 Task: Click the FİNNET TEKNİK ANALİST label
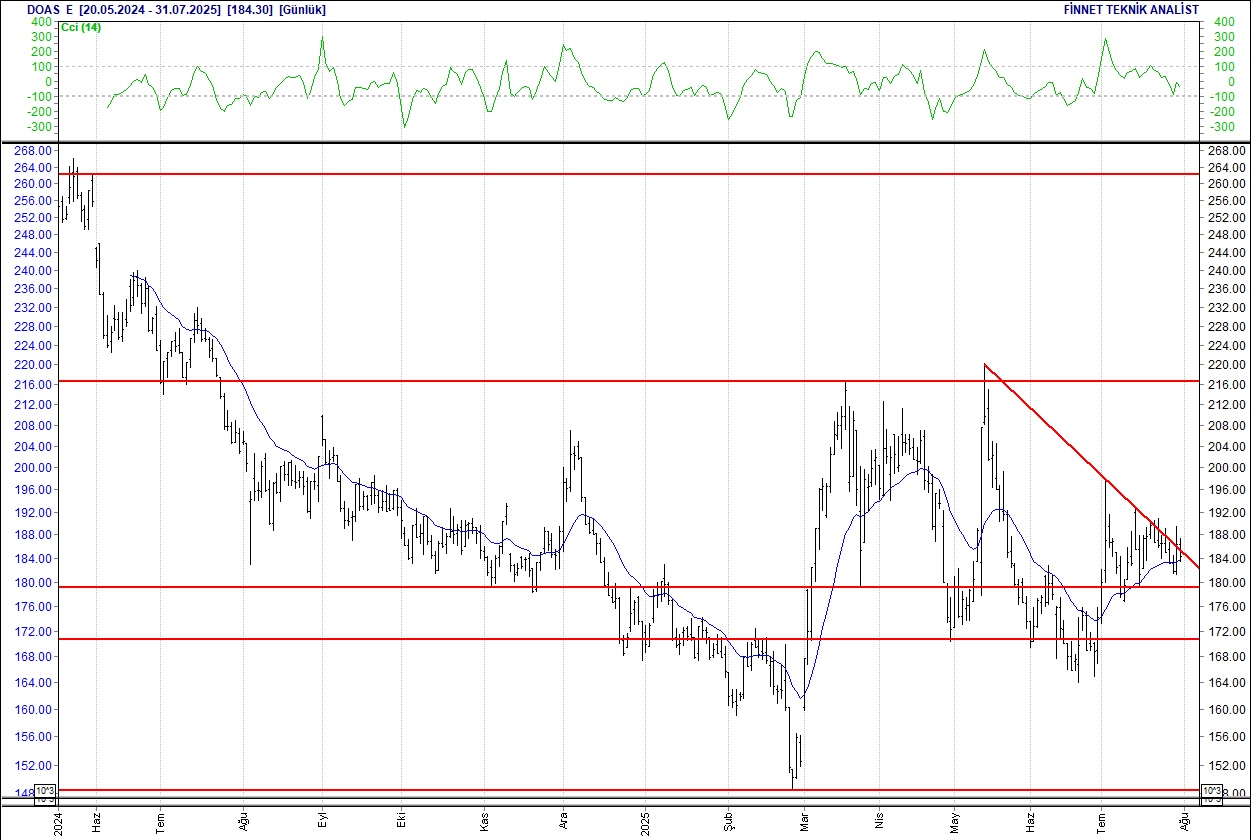pos(1130,10)
